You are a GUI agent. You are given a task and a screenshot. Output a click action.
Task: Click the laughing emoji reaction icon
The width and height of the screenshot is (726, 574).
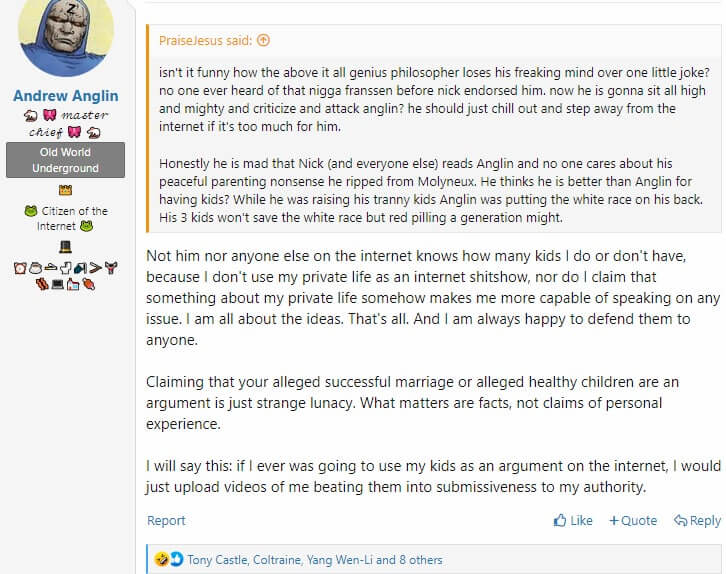162,560
